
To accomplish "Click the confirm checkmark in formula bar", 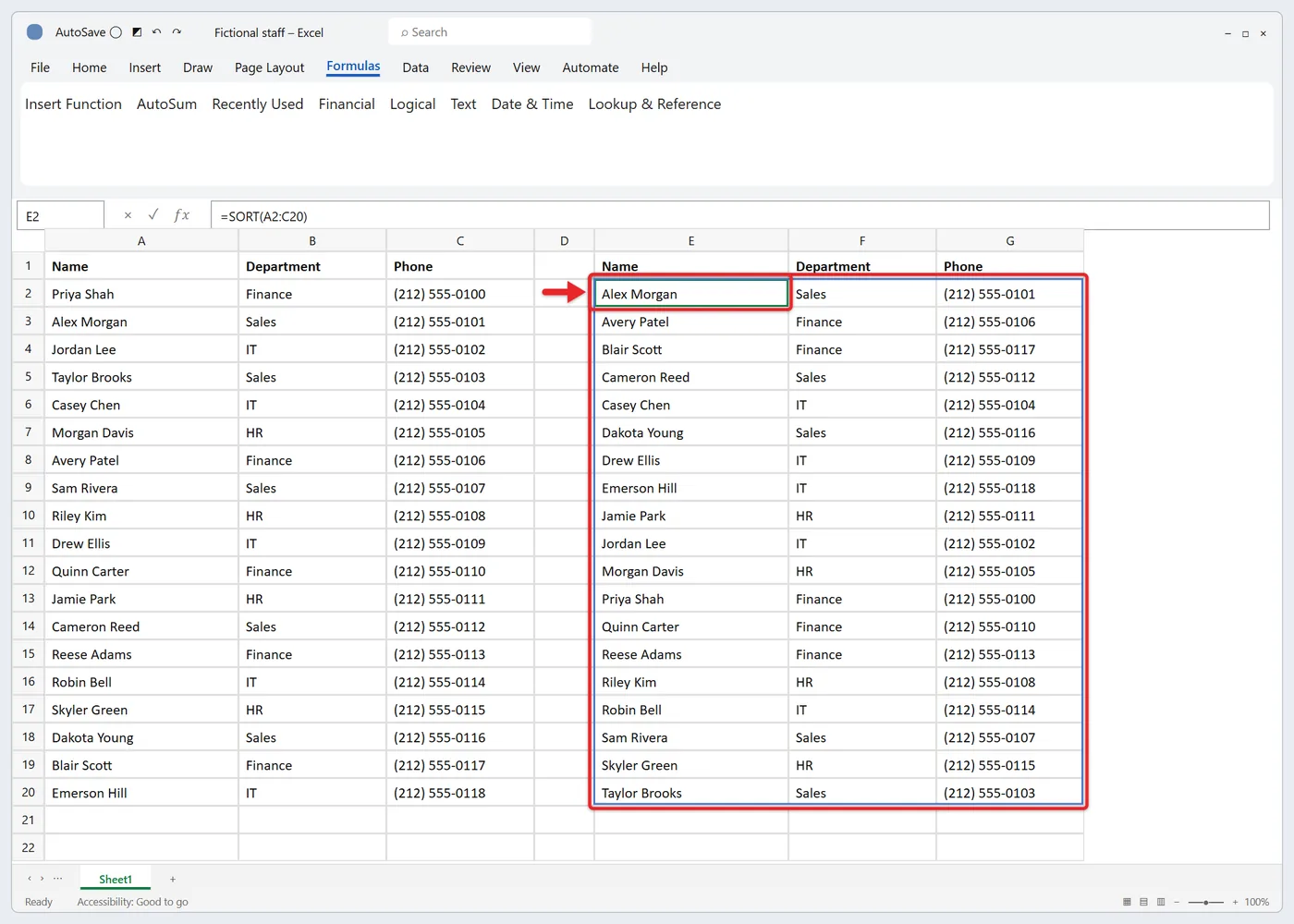I will tap(153, 215).
